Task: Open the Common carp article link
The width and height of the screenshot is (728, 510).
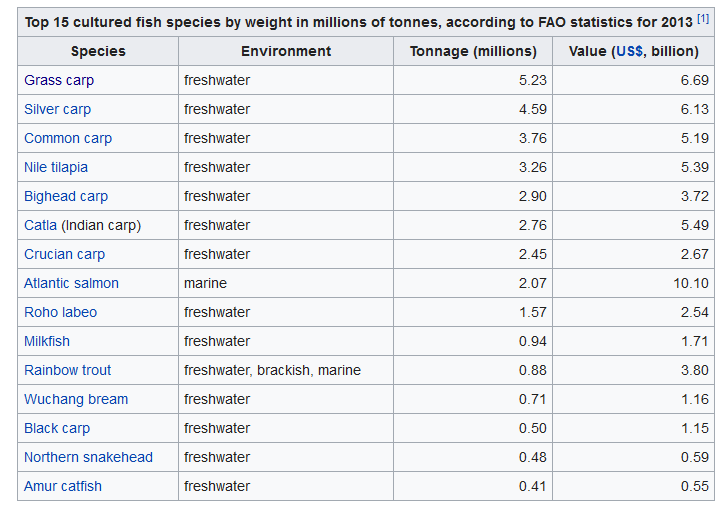Action: click(68, 138)
